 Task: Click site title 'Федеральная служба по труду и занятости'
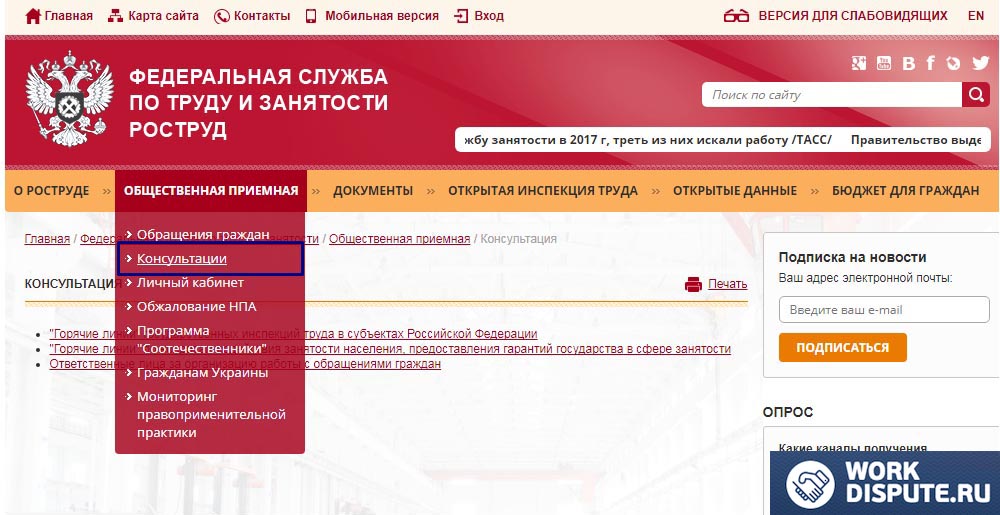tap(258, 103)
